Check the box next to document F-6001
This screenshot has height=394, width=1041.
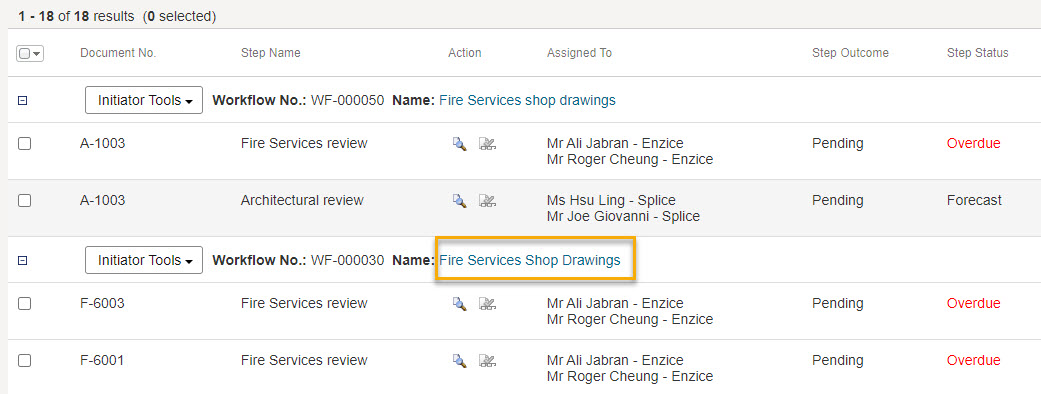click(x=25, y=361)
